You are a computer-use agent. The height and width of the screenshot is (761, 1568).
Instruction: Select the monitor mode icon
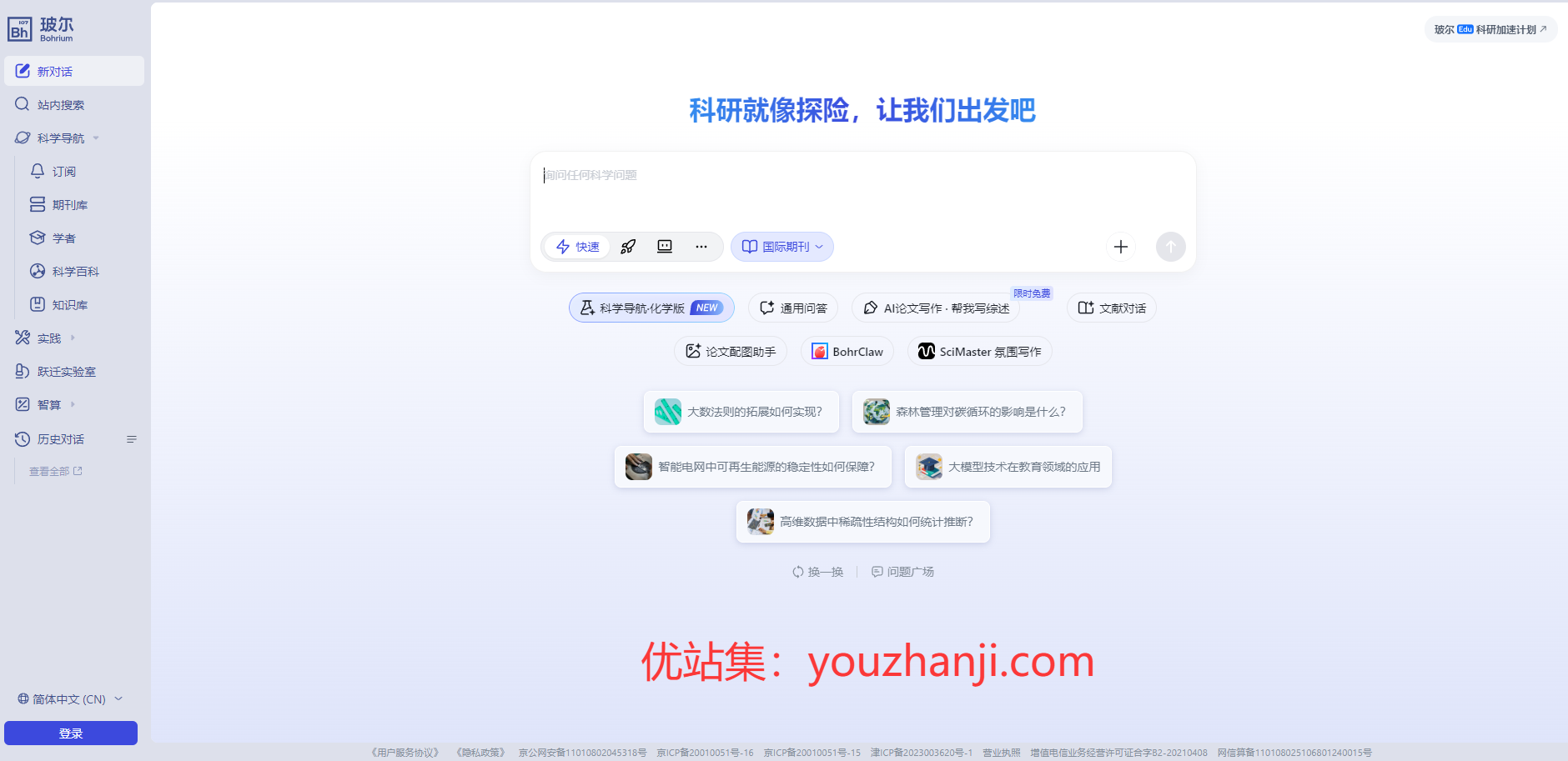click(x=665, y=247)
